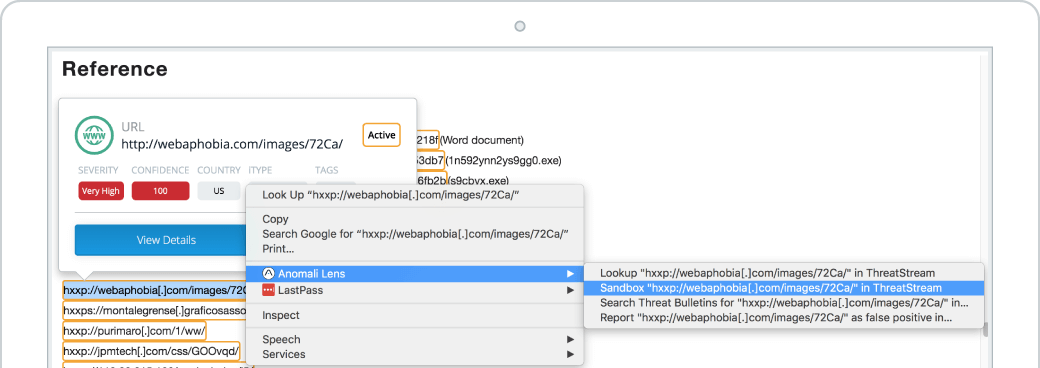Open the Anomali Lens menu entry

coord(415,273)
